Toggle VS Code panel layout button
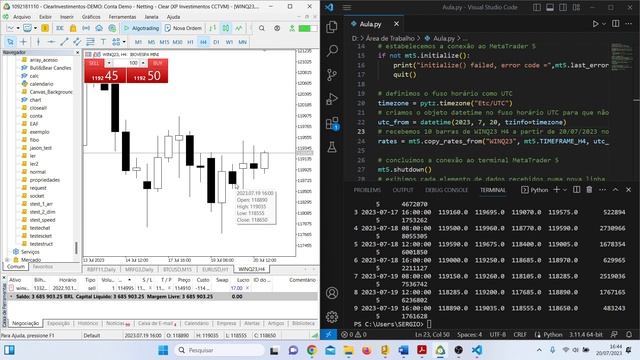 coord(550,7)
